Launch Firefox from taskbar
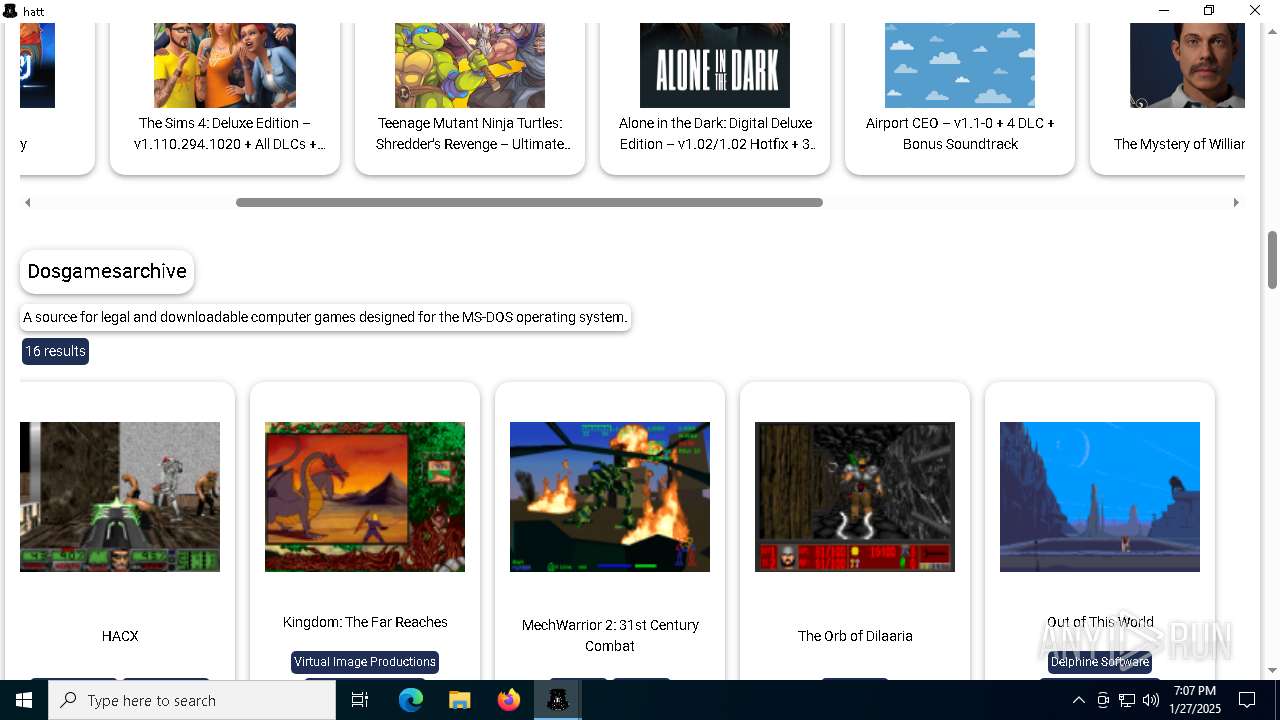Viewport: 1280px width, 720px height. [509, 700]
